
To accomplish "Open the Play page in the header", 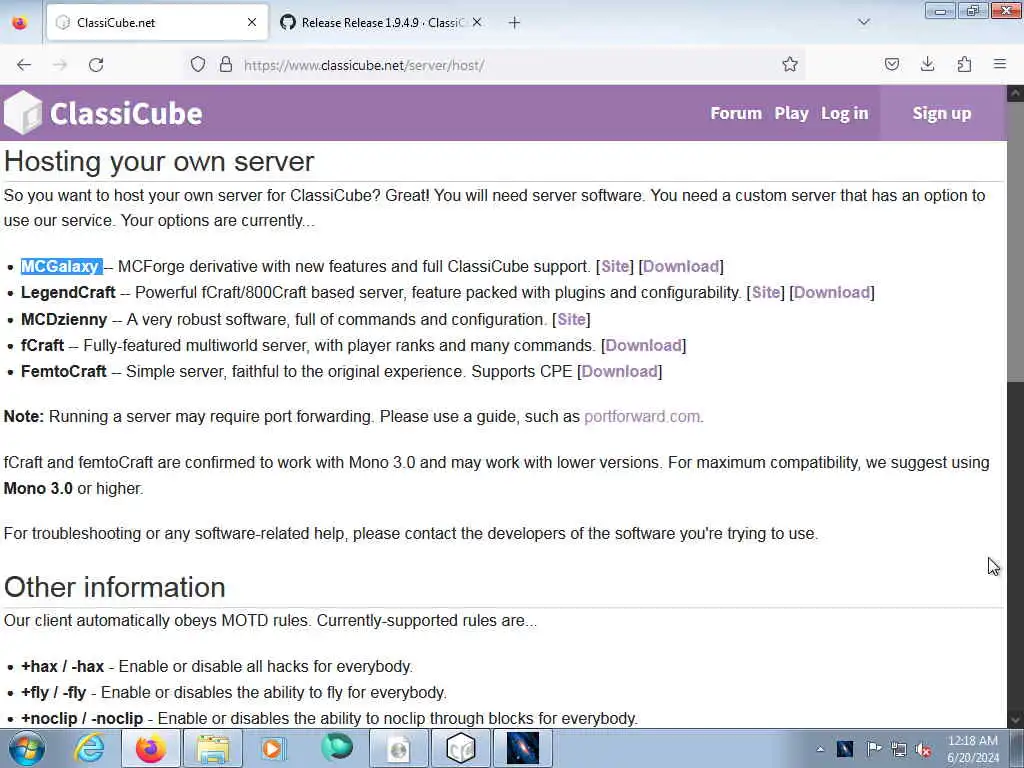I will pyautogui.click(x=792, y=113).
